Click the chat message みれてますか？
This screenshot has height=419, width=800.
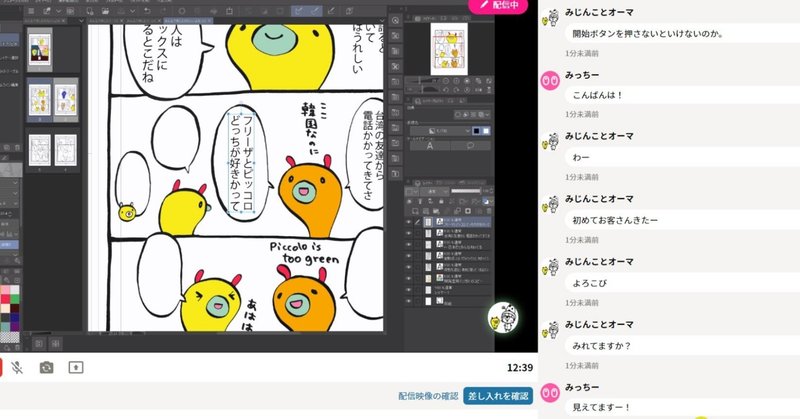point(601,346)
